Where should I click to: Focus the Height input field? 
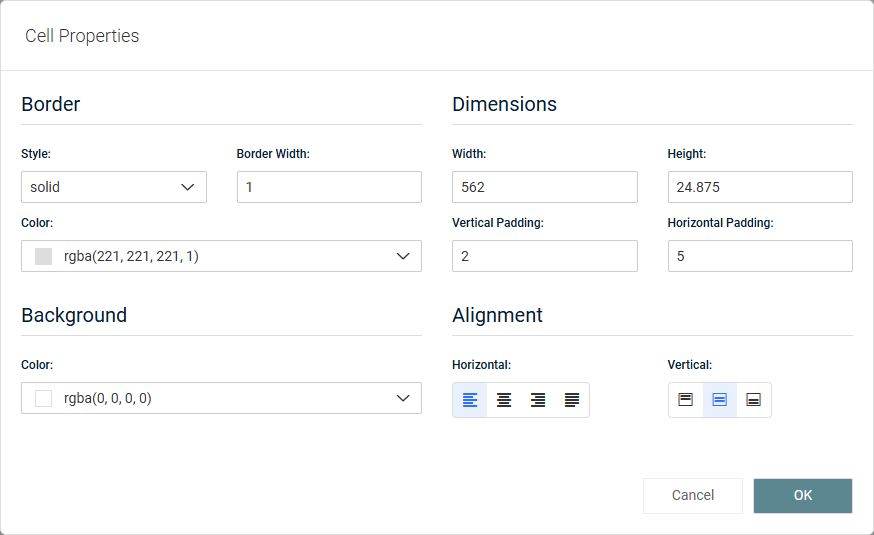(x=760, y=187)
